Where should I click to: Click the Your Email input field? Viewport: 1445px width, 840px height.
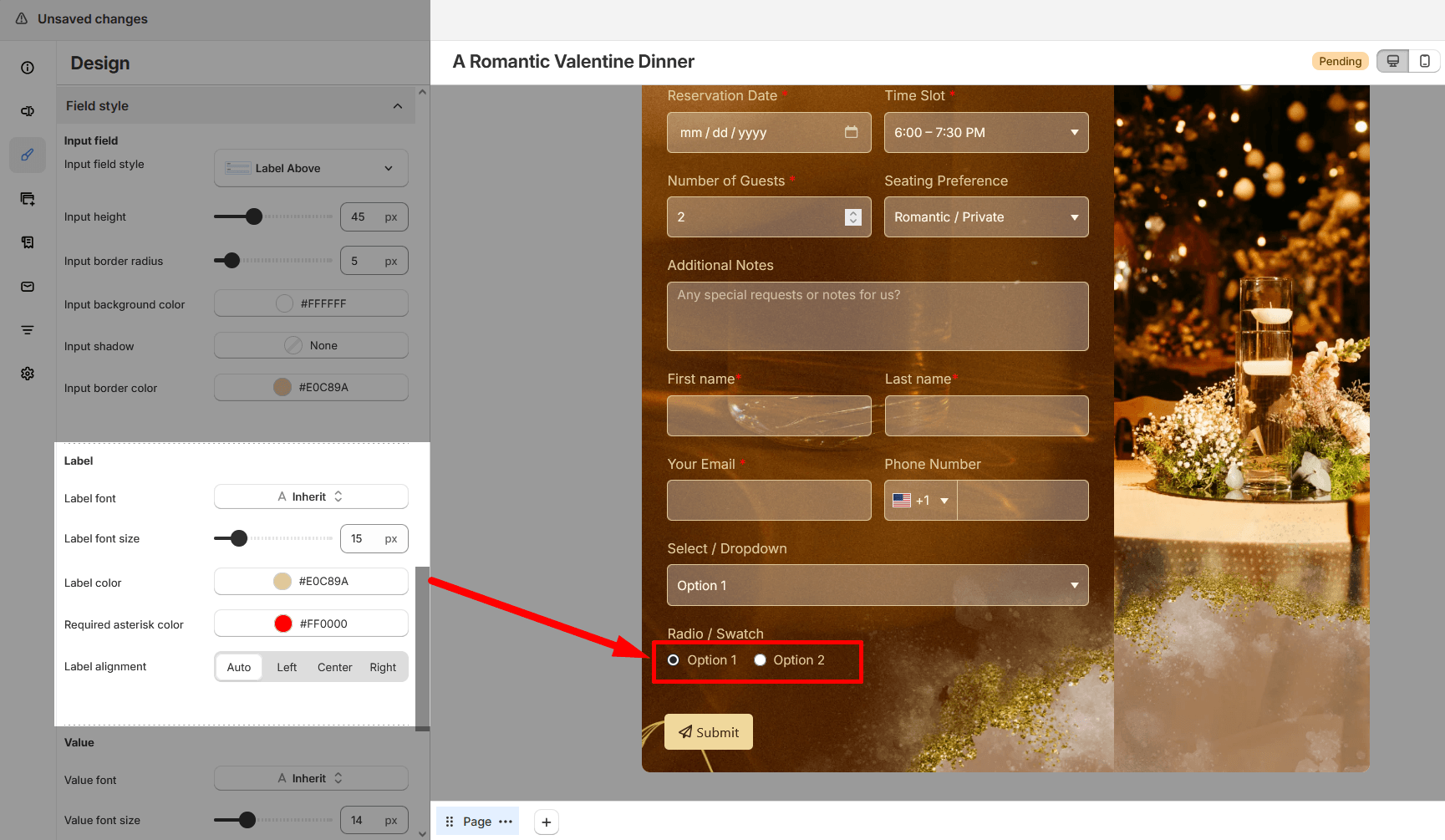point(769,501)
